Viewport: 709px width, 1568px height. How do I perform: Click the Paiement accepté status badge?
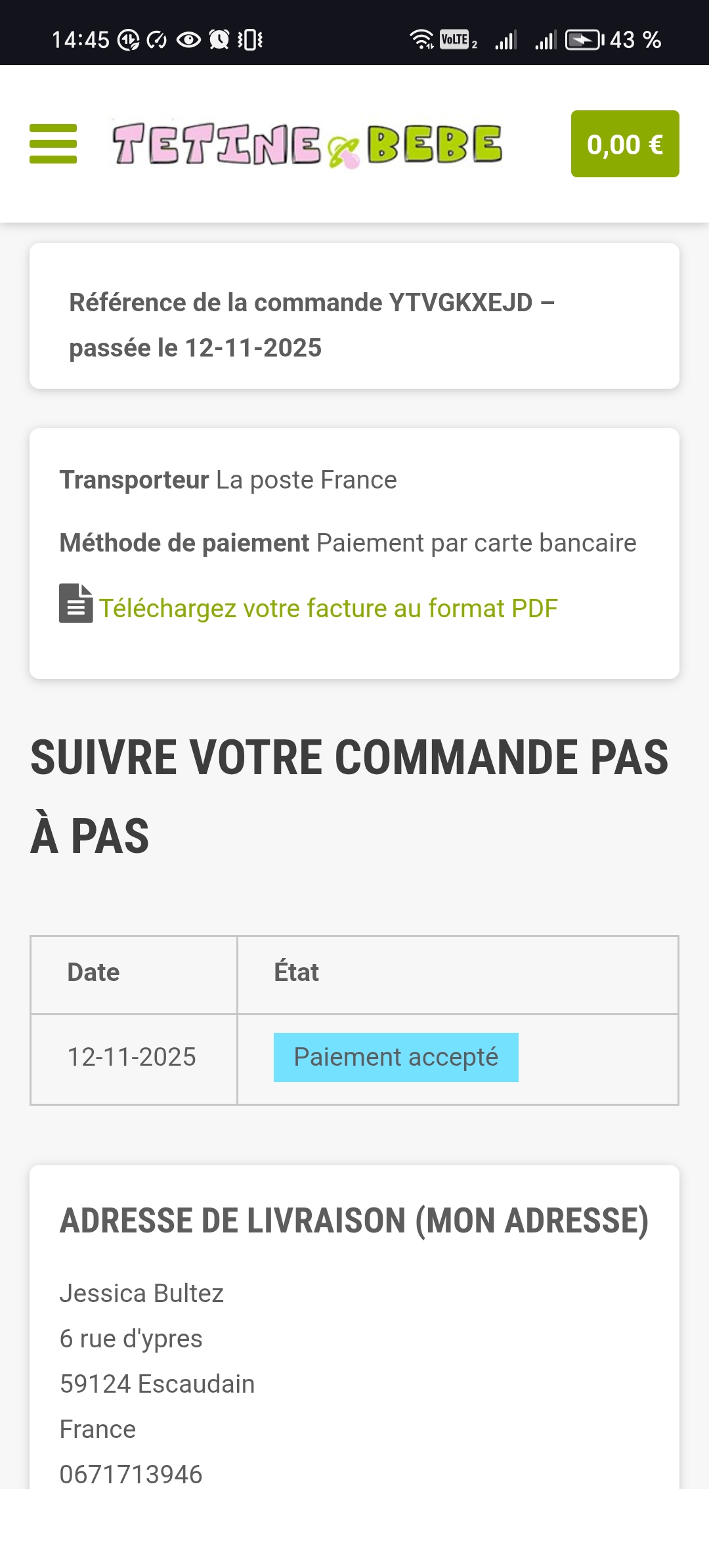pos(396,1057)
